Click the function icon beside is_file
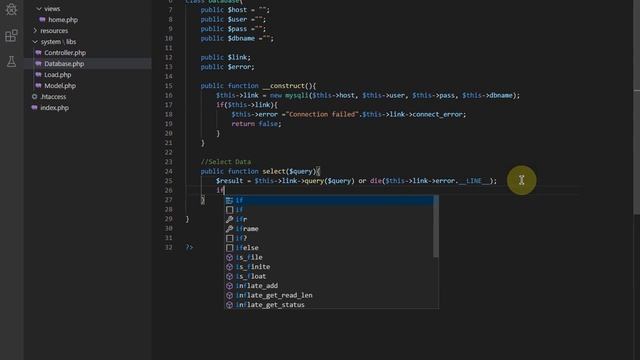Screen dimensions: 640x360 [229, 257]
